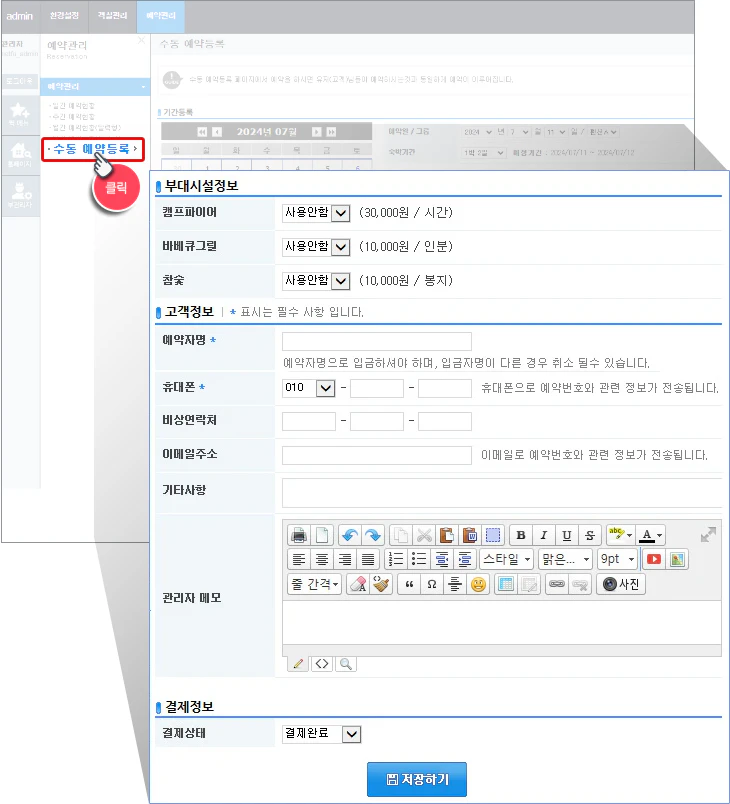Justify text in memo editor

coord(368,559)
